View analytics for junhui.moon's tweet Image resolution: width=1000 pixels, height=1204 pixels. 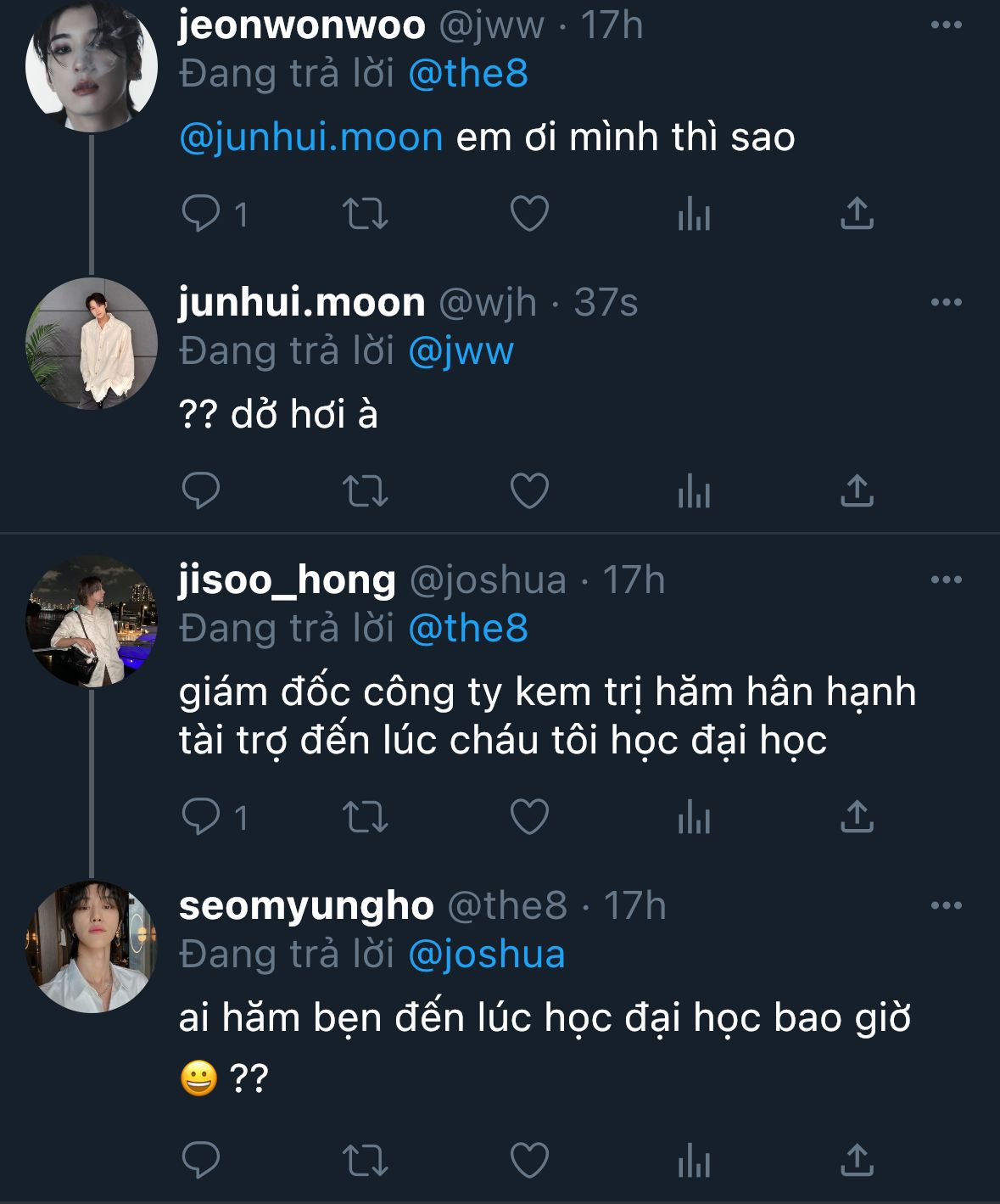pyautogui.click(x=693, y=490)
